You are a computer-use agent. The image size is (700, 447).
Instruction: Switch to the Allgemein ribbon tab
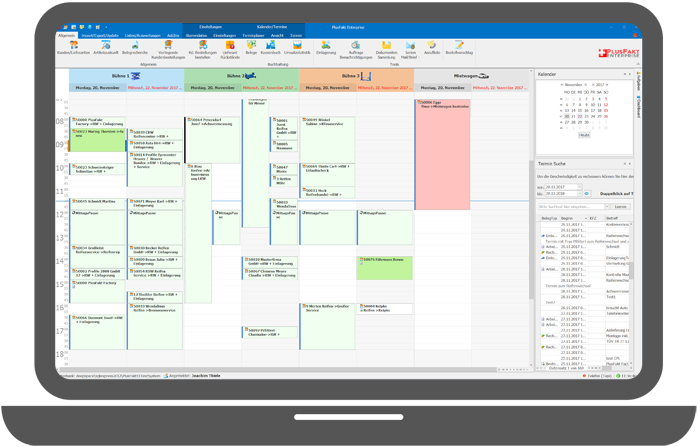67,35
